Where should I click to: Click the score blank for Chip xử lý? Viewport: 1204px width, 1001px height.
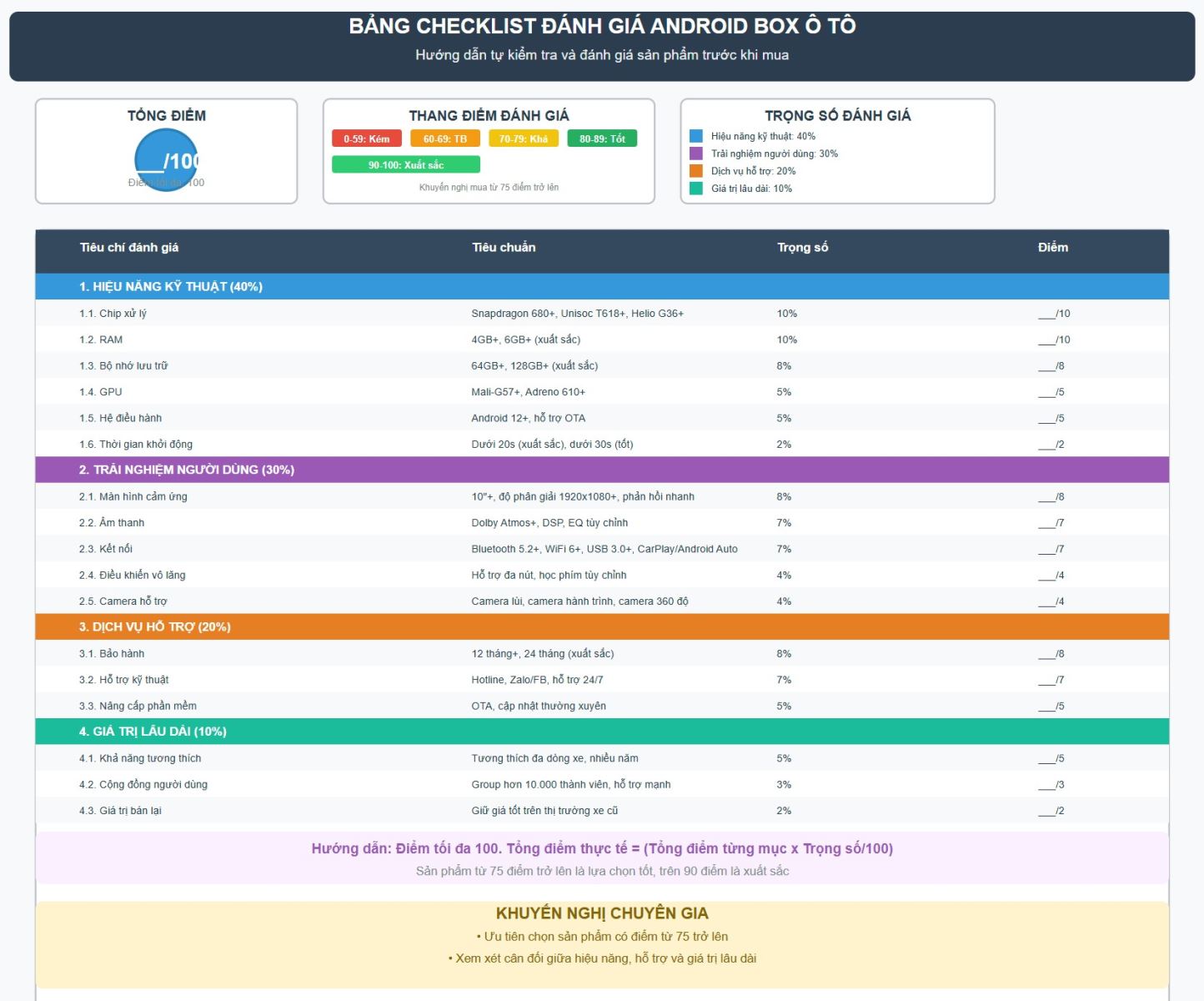[1054, 314]
